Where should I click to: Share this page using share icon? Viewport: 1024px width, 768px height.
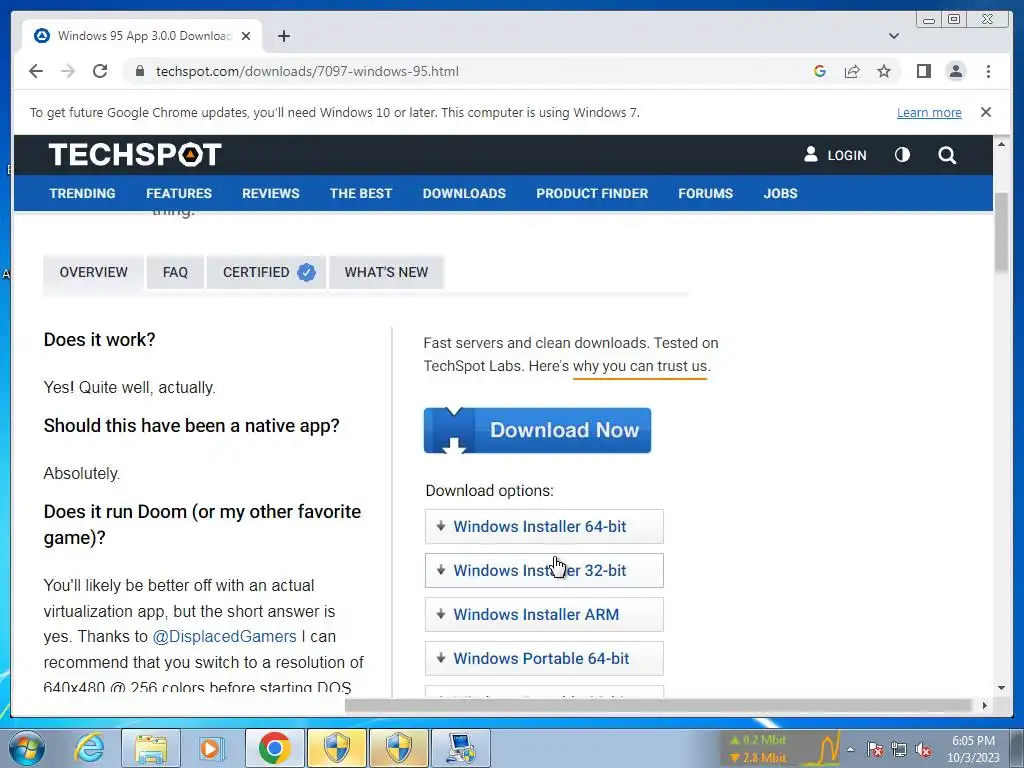tap(852, 71)
